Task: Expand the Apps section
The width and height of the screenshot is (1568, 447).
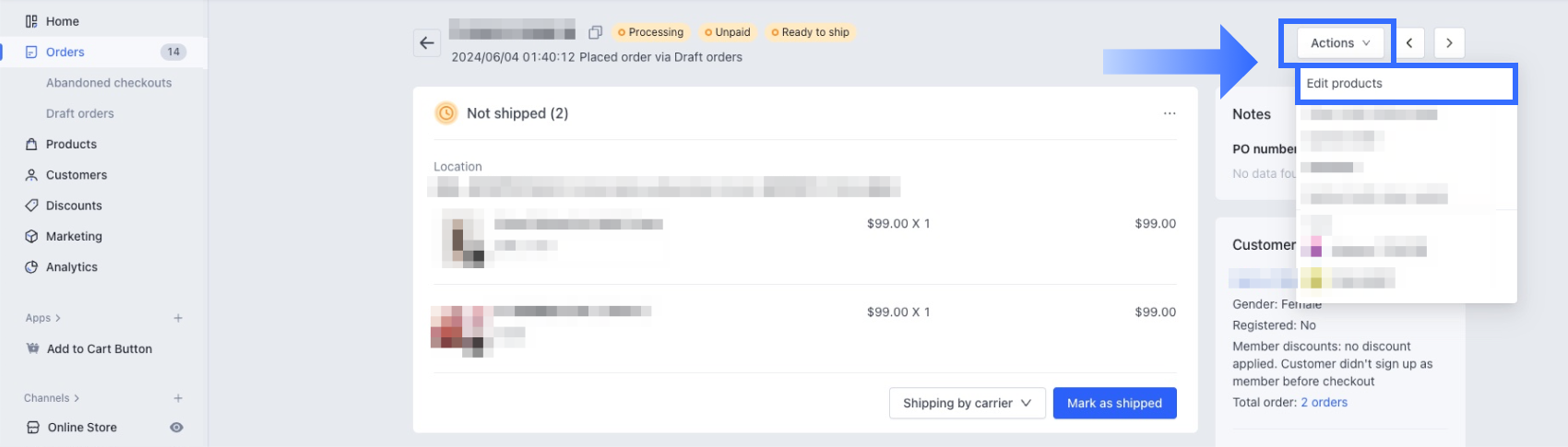Action: [43, 318]
